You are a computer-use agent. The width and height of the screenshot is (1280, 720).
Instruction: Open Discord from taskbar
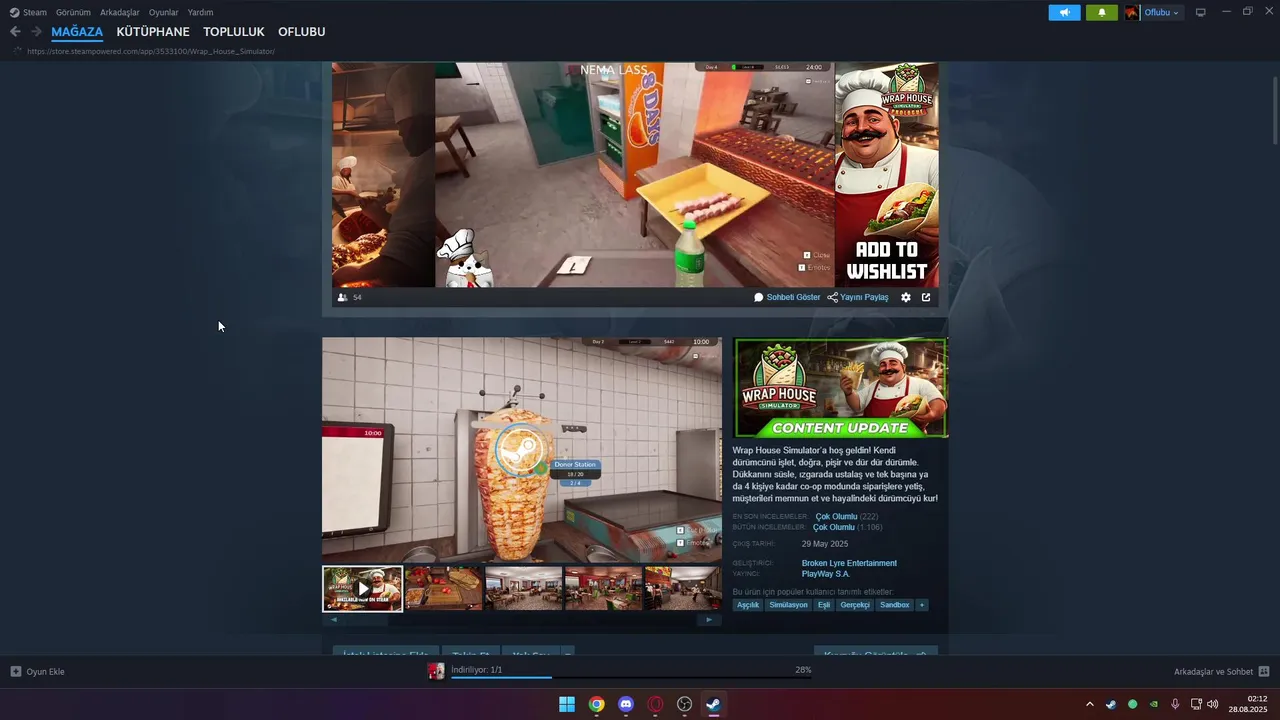[626, 704]
